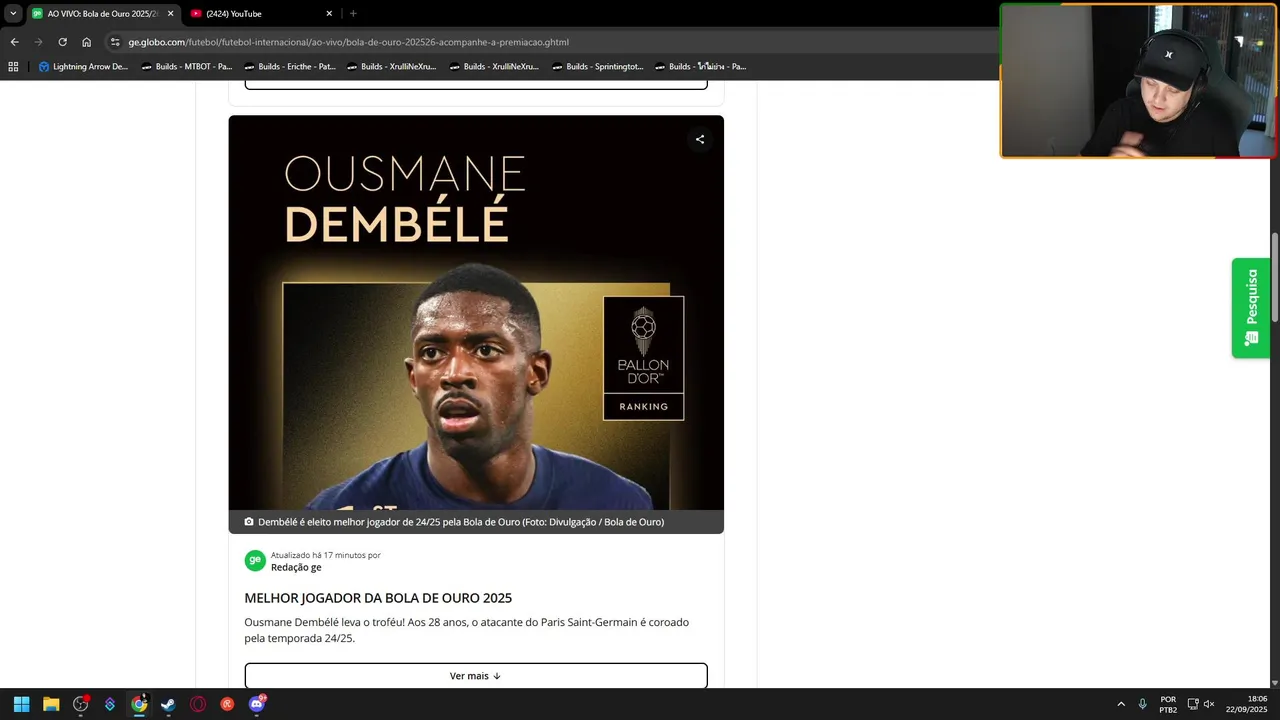
Task: Open OBS Studio from taskbar
Action: tap(81, 704)
